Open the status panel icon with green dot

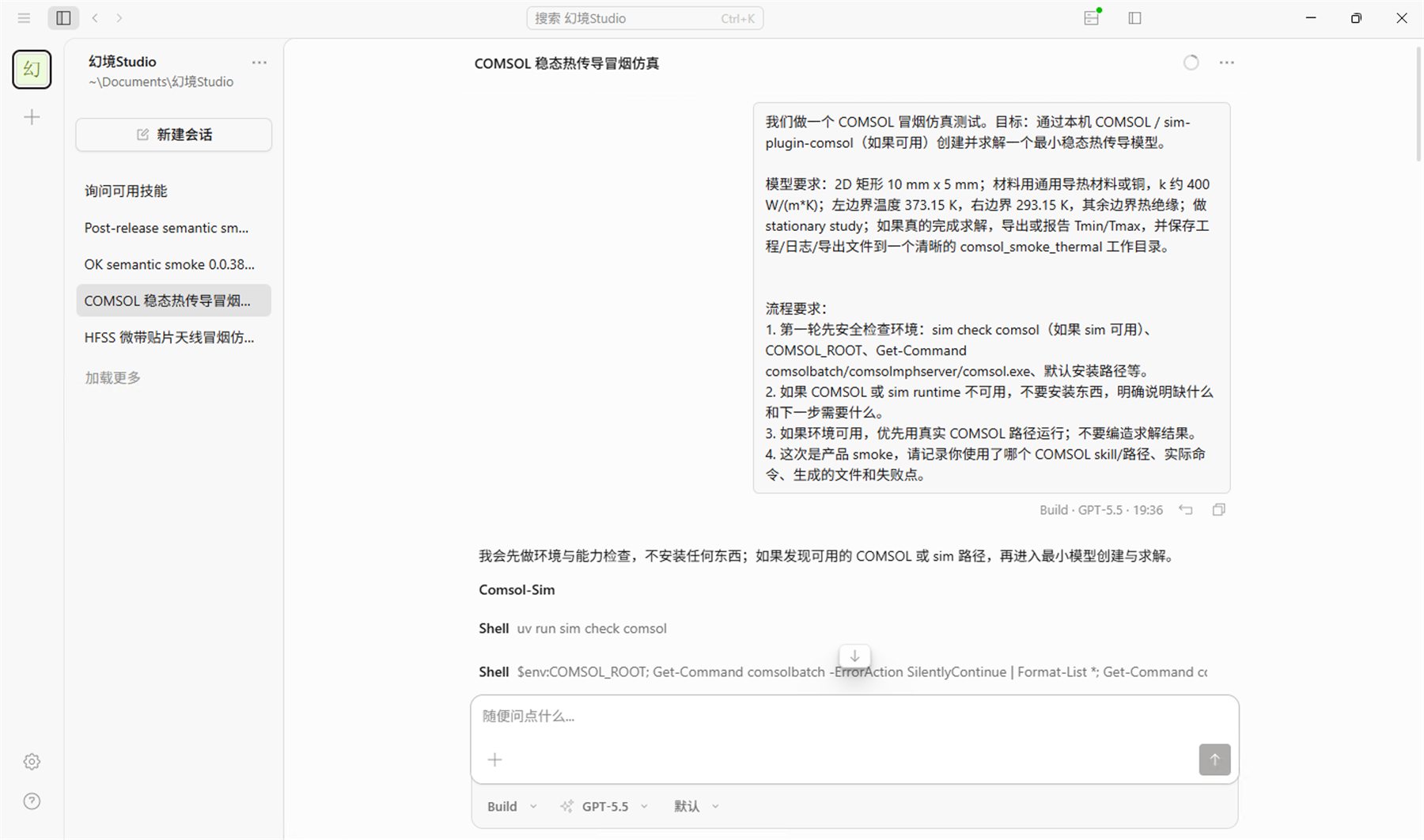click(x=1092, y=17)
